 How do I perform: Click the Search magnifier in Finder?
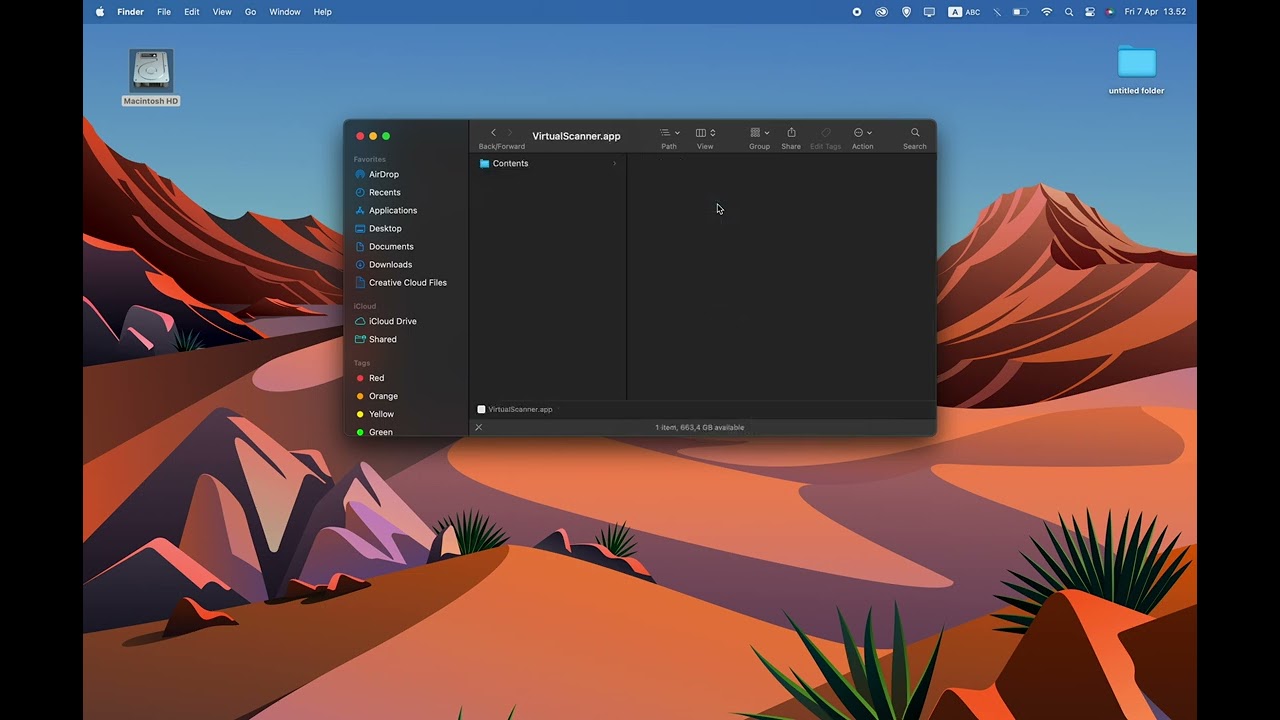click(915, 133)
